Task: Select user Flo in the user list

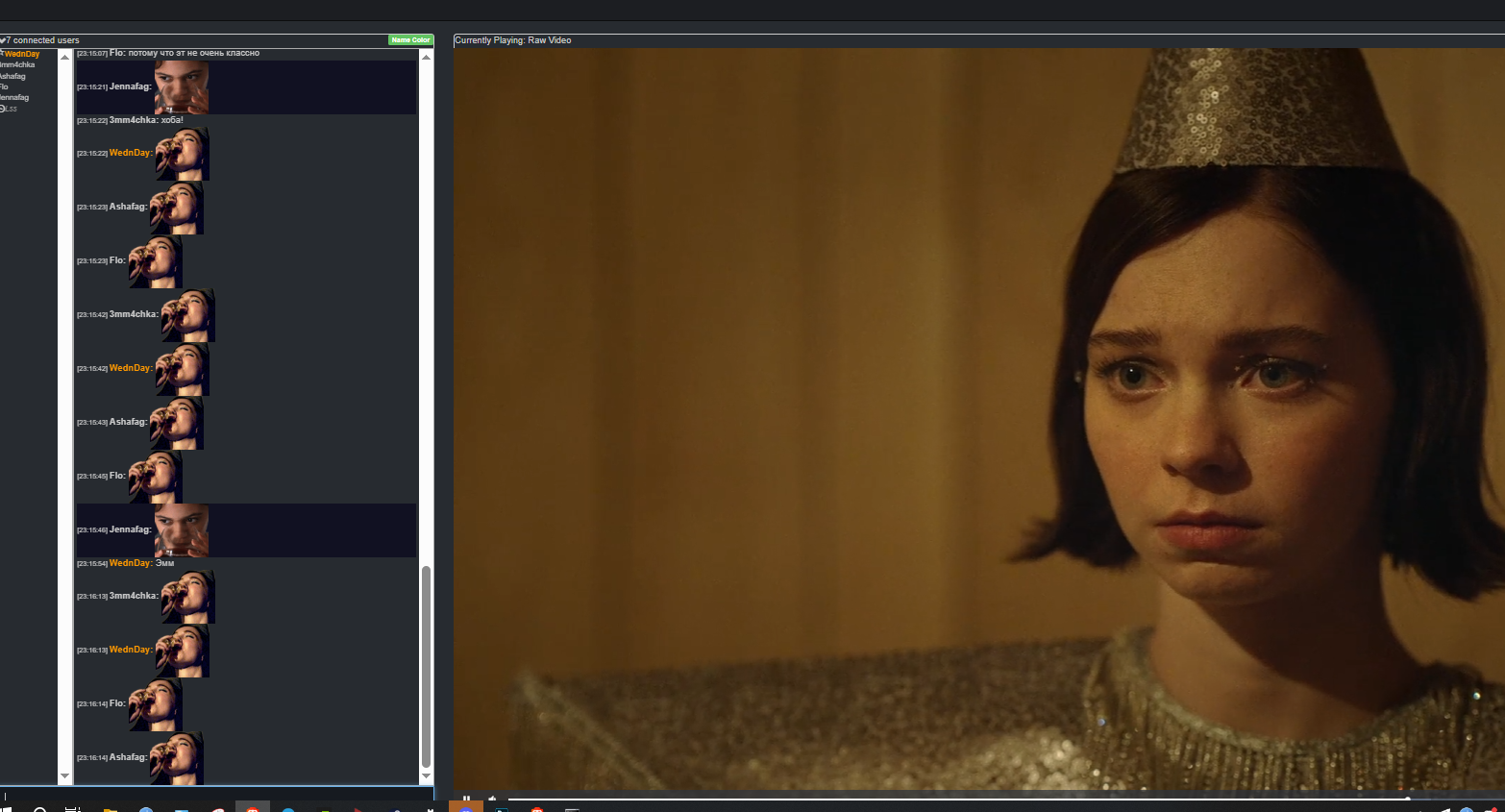Action: tap(5, 86)
